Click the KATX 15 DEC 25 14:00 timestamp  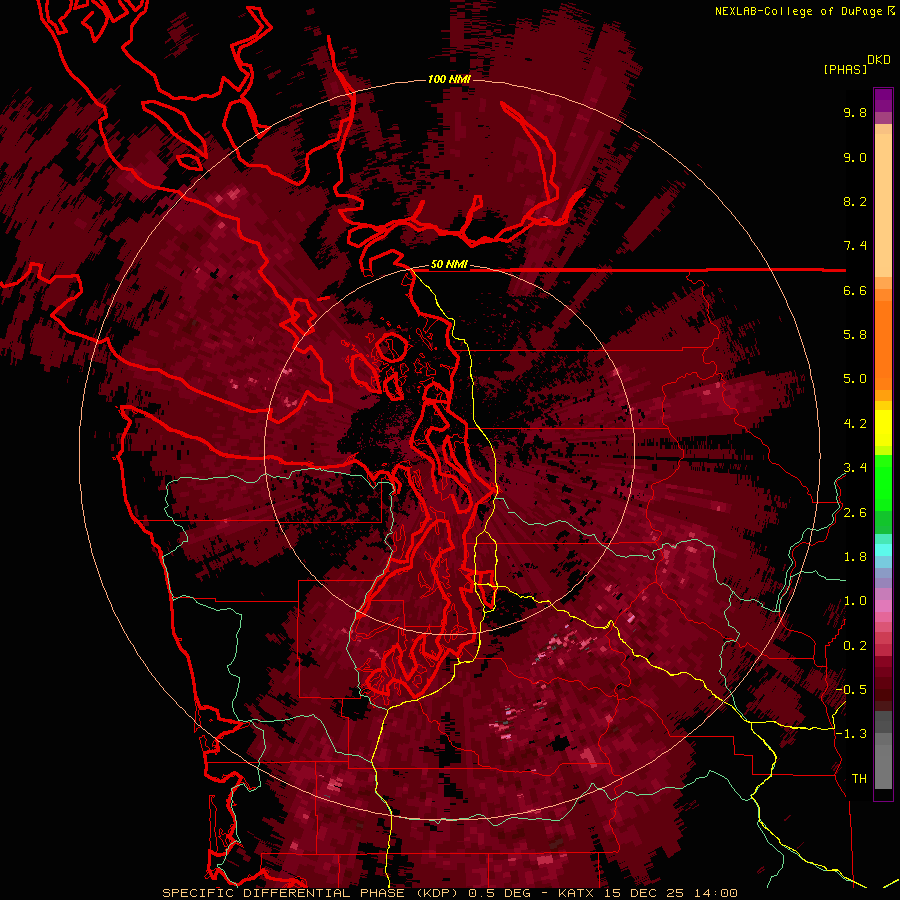click(x=647, y=893)
